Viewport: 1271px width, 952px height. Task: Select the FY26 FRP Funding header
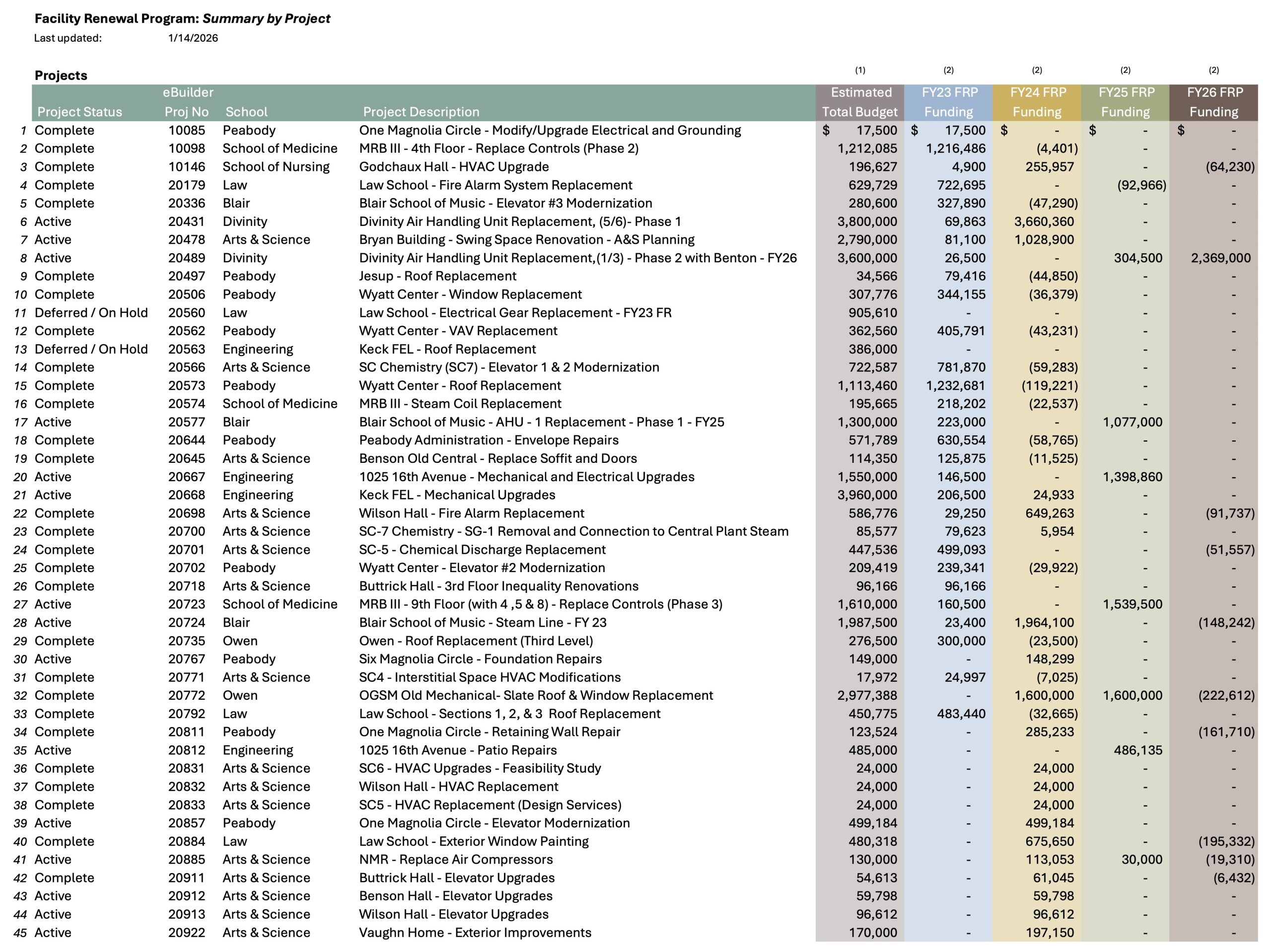1214,102
